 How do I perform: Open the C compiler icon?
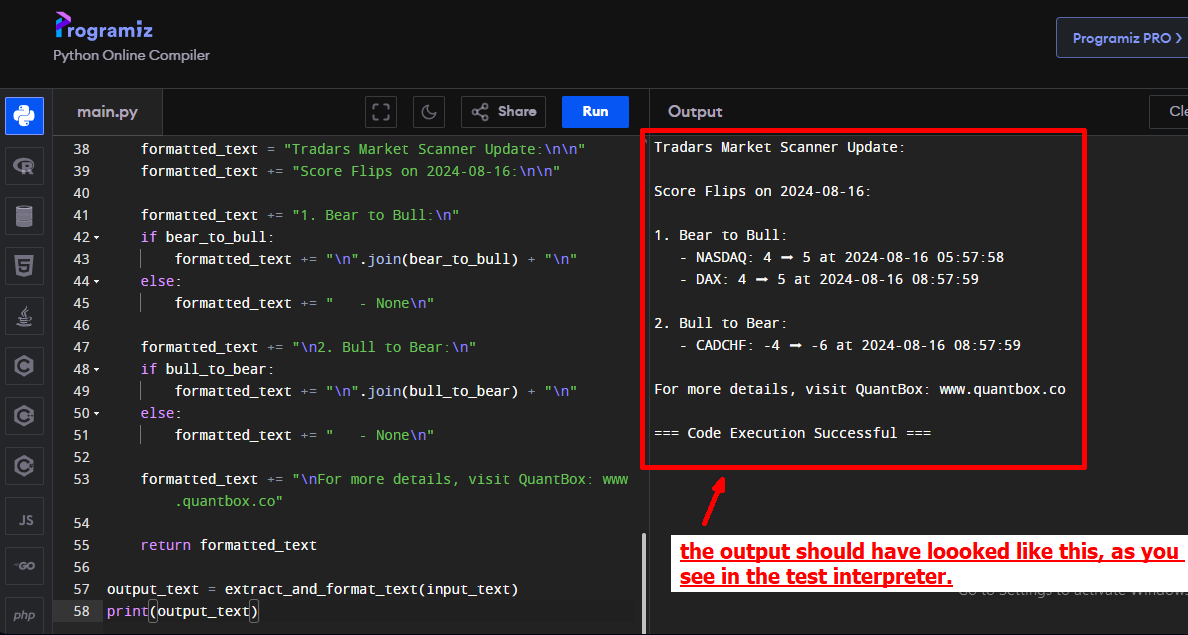tap(24, 366)
